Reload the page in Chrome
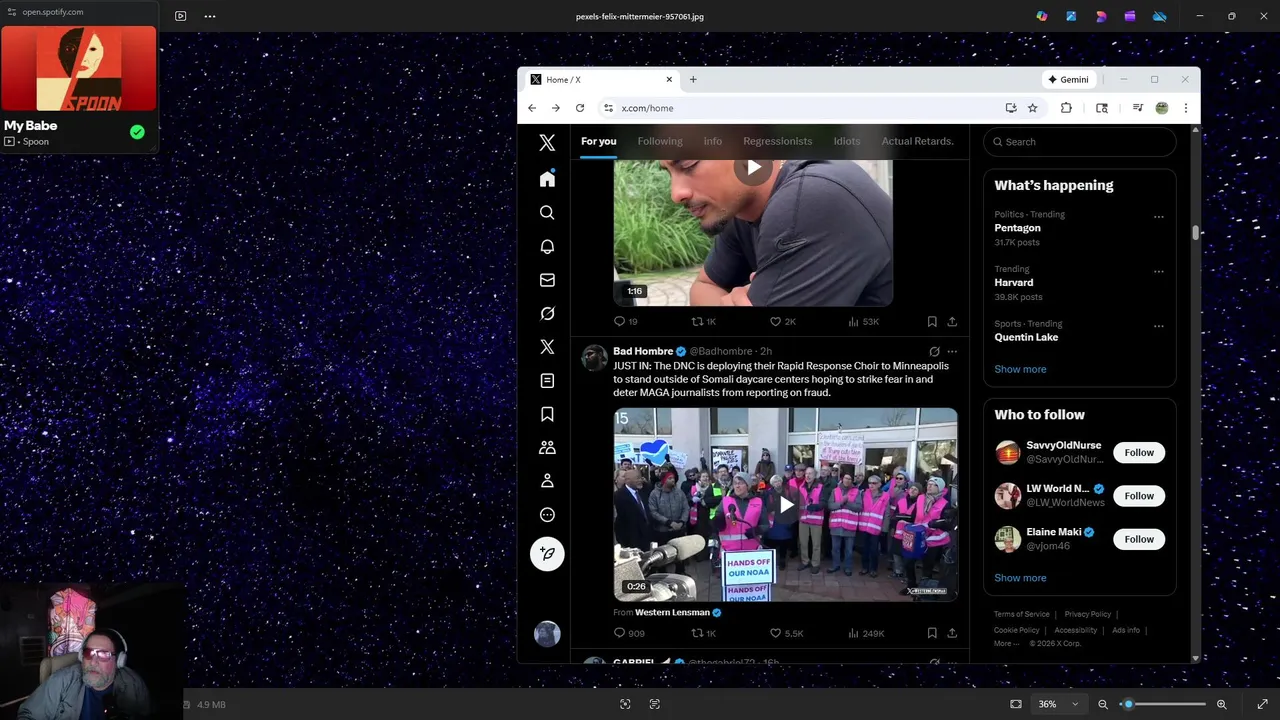Screen dimensions: 1280x720 (x=580, y=108)
